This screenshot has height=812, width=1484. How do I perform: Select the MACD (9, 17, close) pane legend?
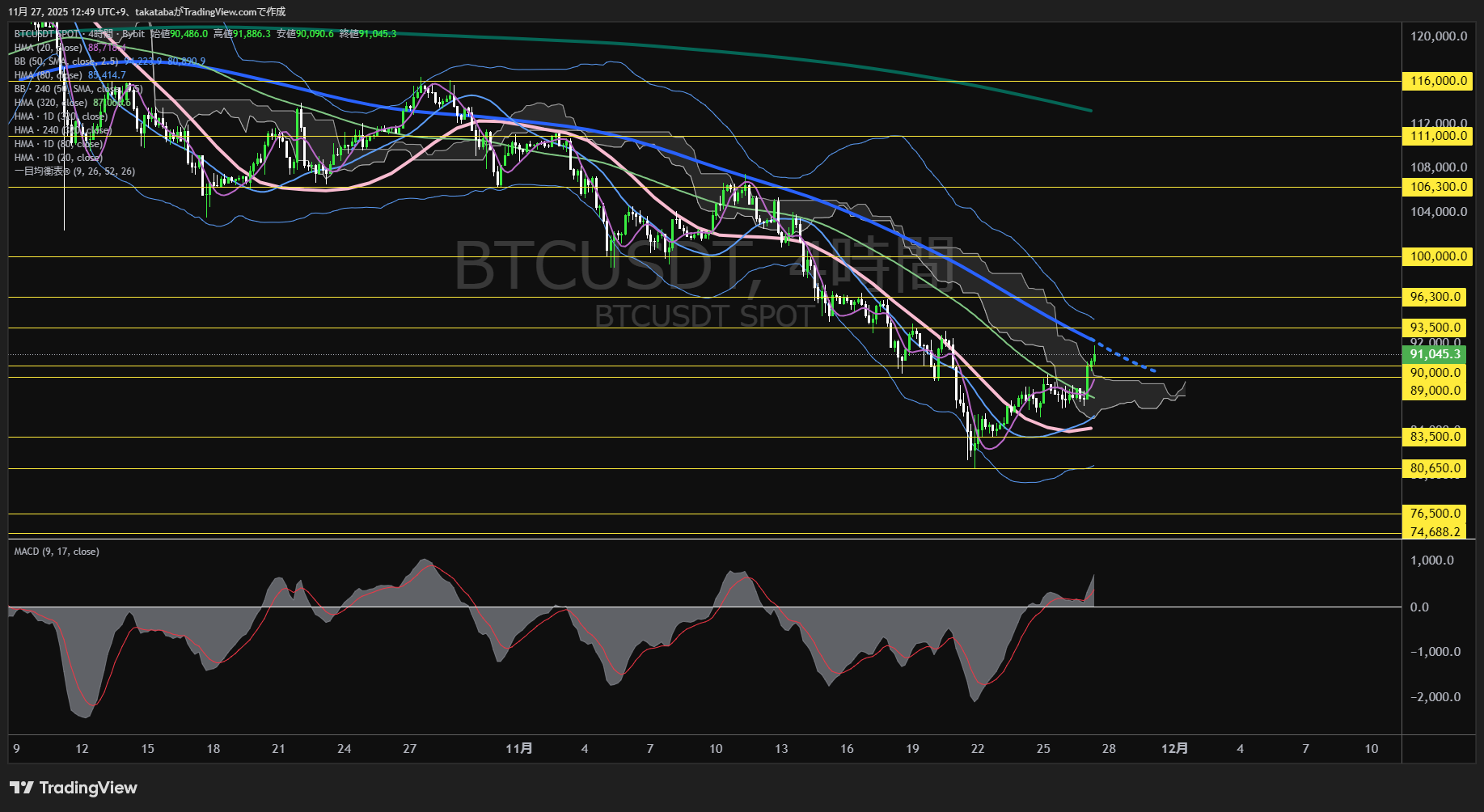[57, 551]
